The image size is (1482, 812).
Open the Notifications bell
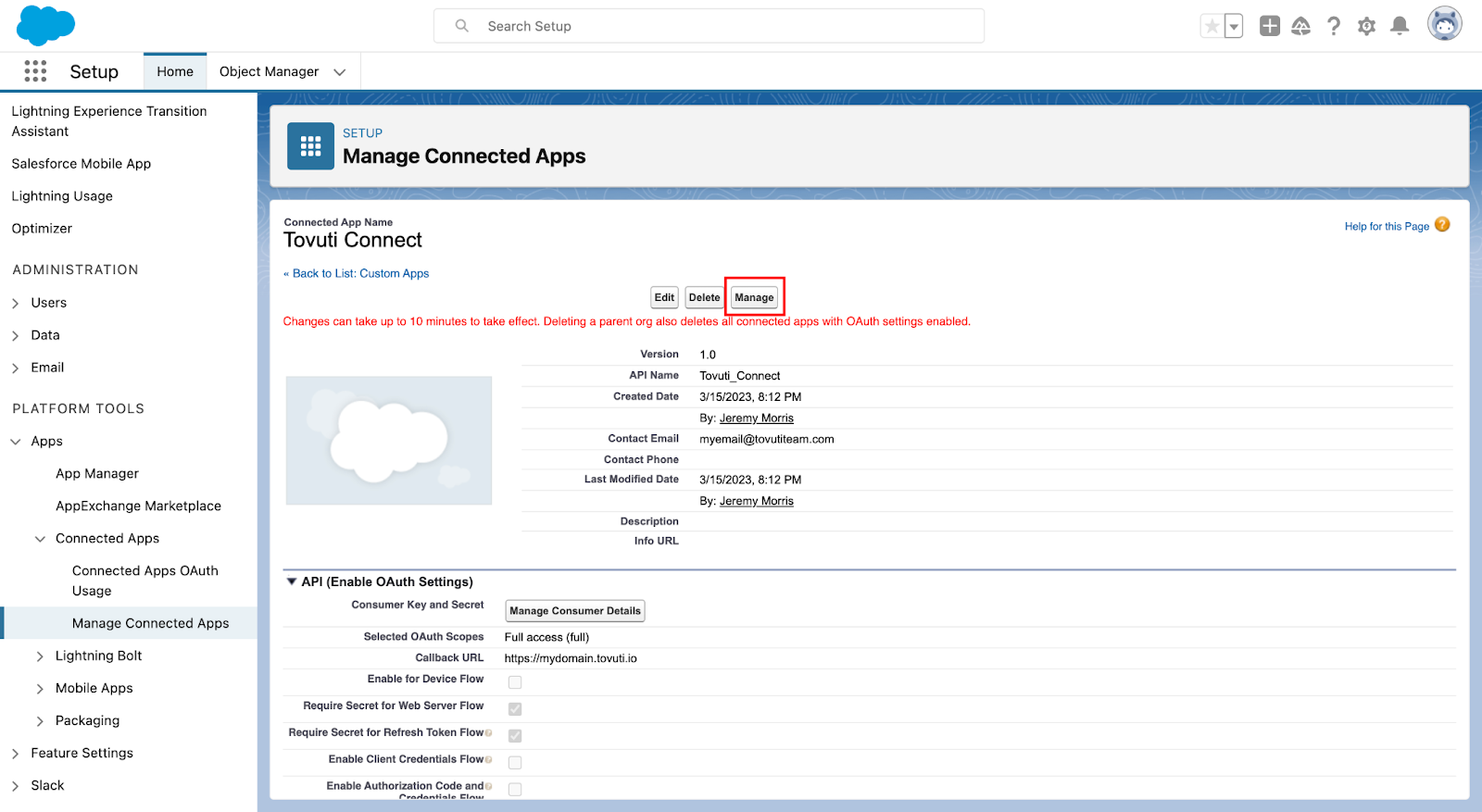click(1400, 26)
